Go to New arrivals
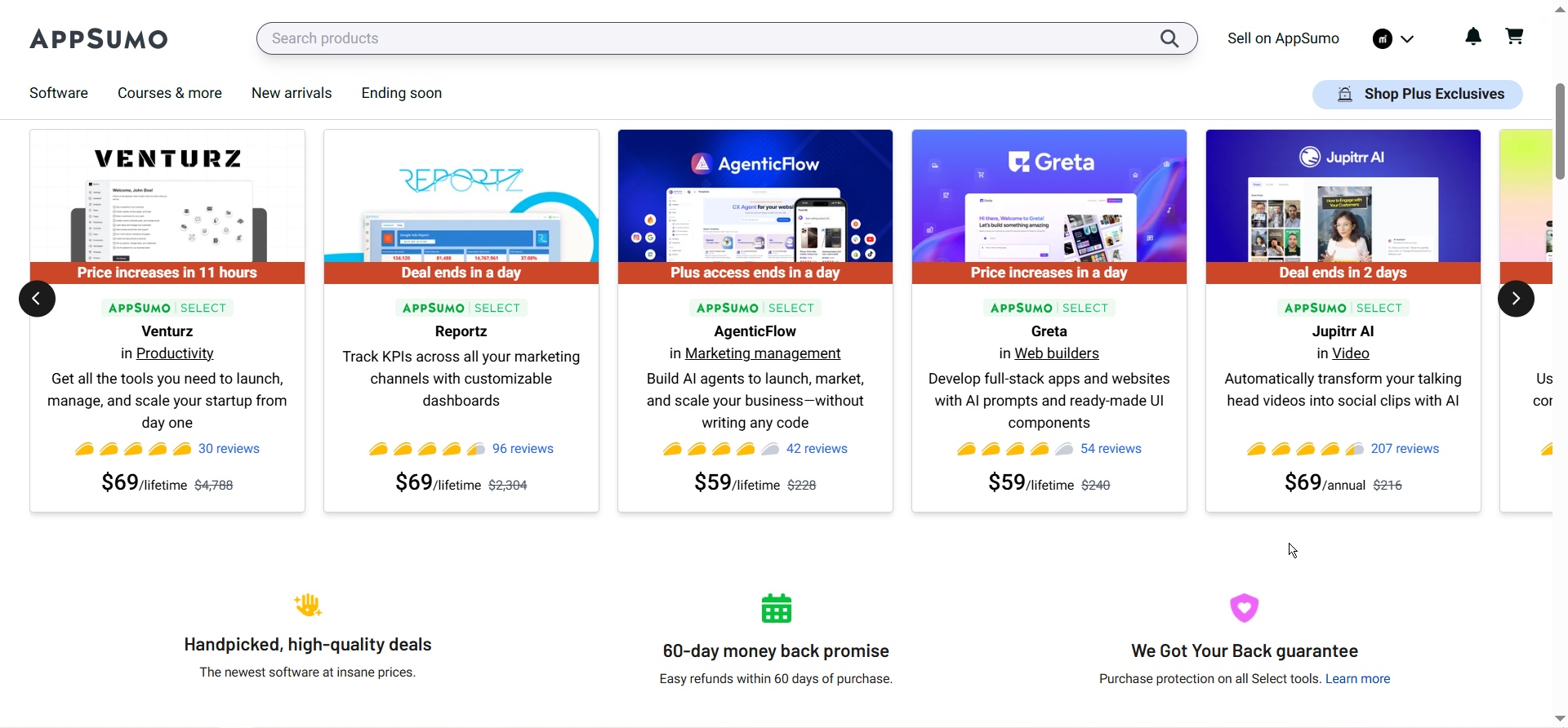 [292, 93]
